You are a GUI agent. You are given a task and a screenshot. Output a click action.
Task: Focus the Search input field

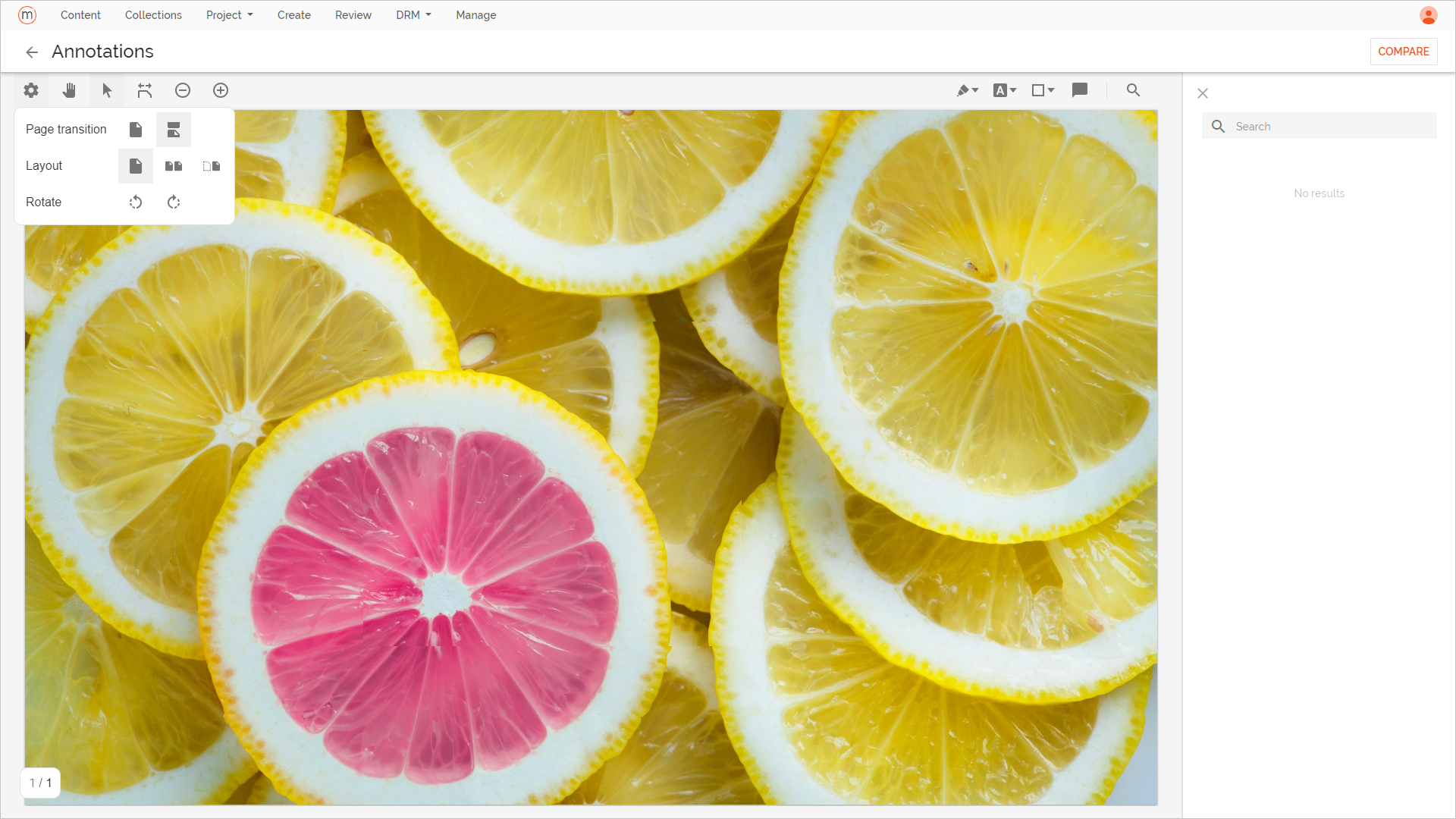tap(1319, 127)
